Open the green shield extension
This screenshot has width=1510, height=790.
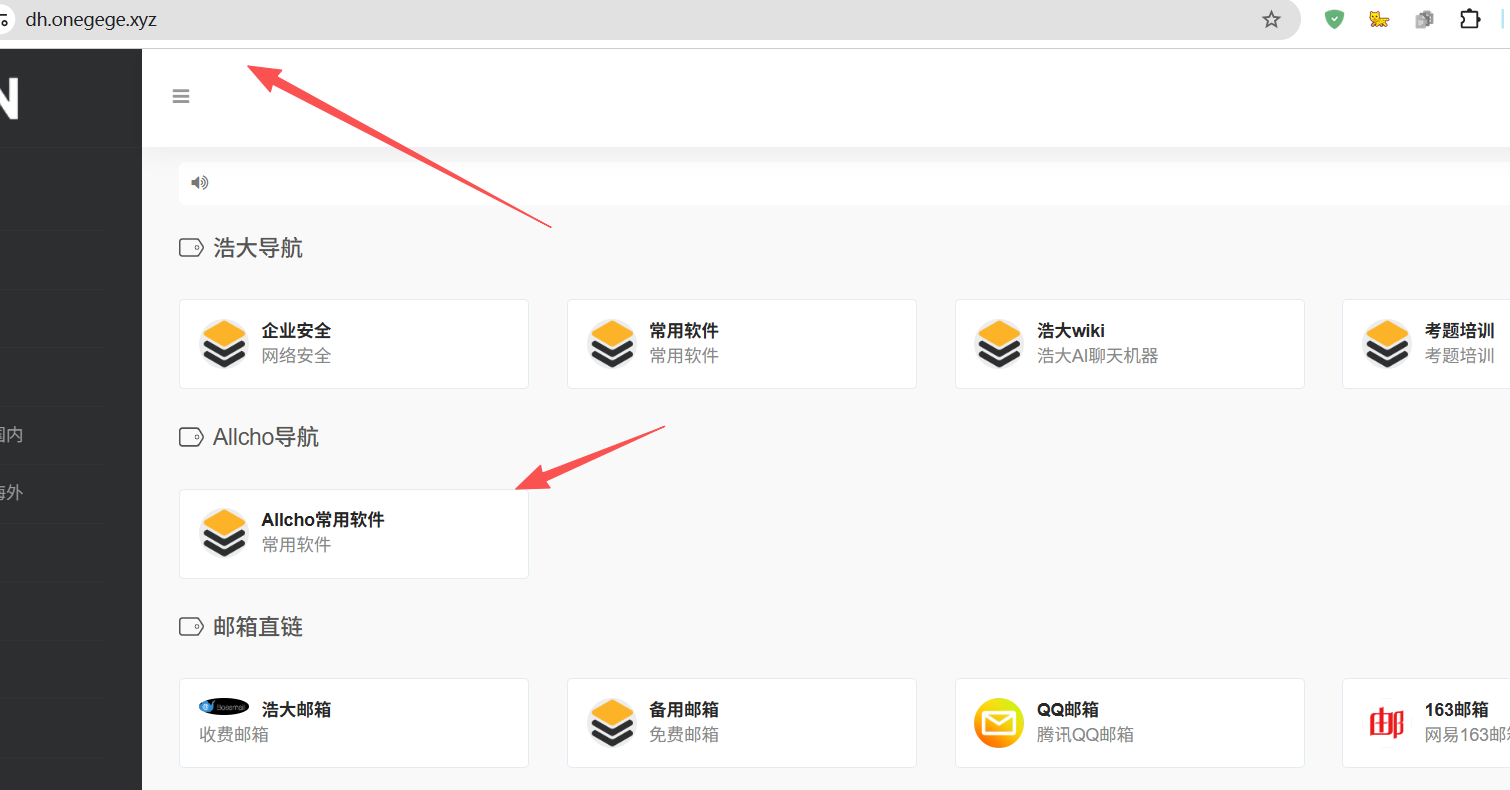click(1334, 20)
